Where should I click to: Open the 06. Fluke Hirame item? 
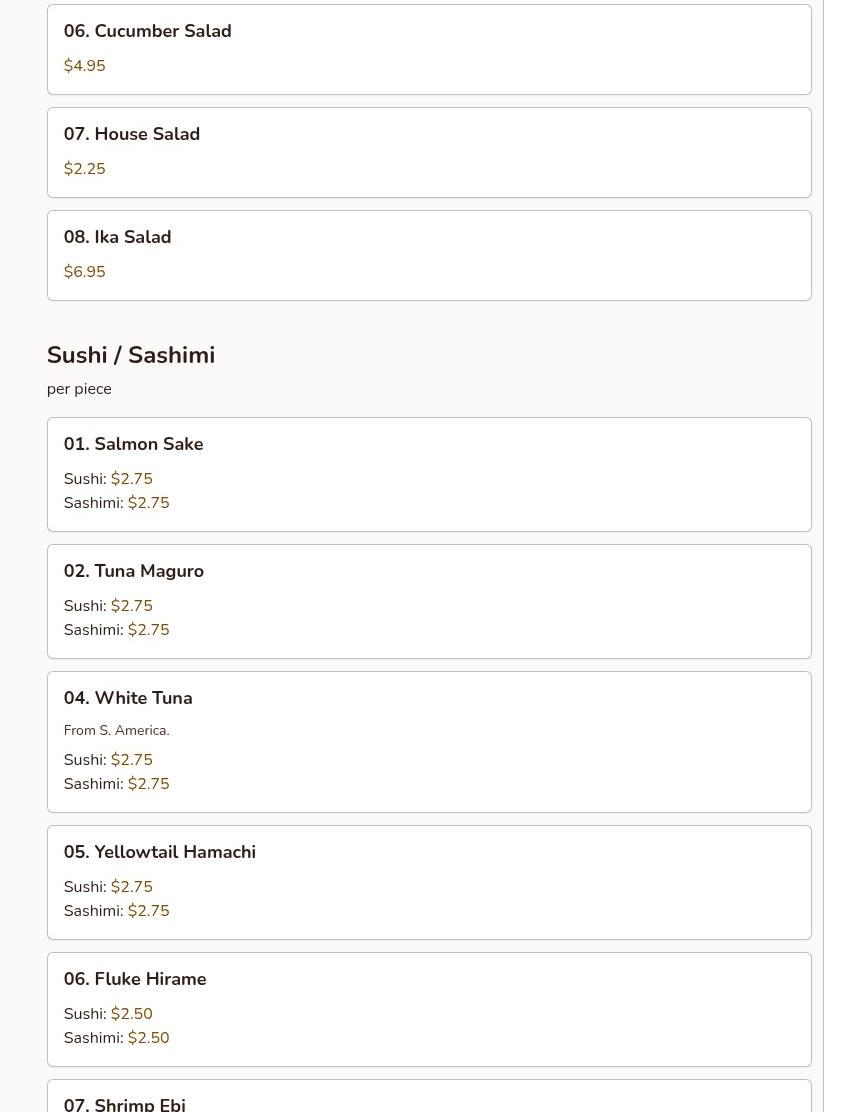(135, 979)
